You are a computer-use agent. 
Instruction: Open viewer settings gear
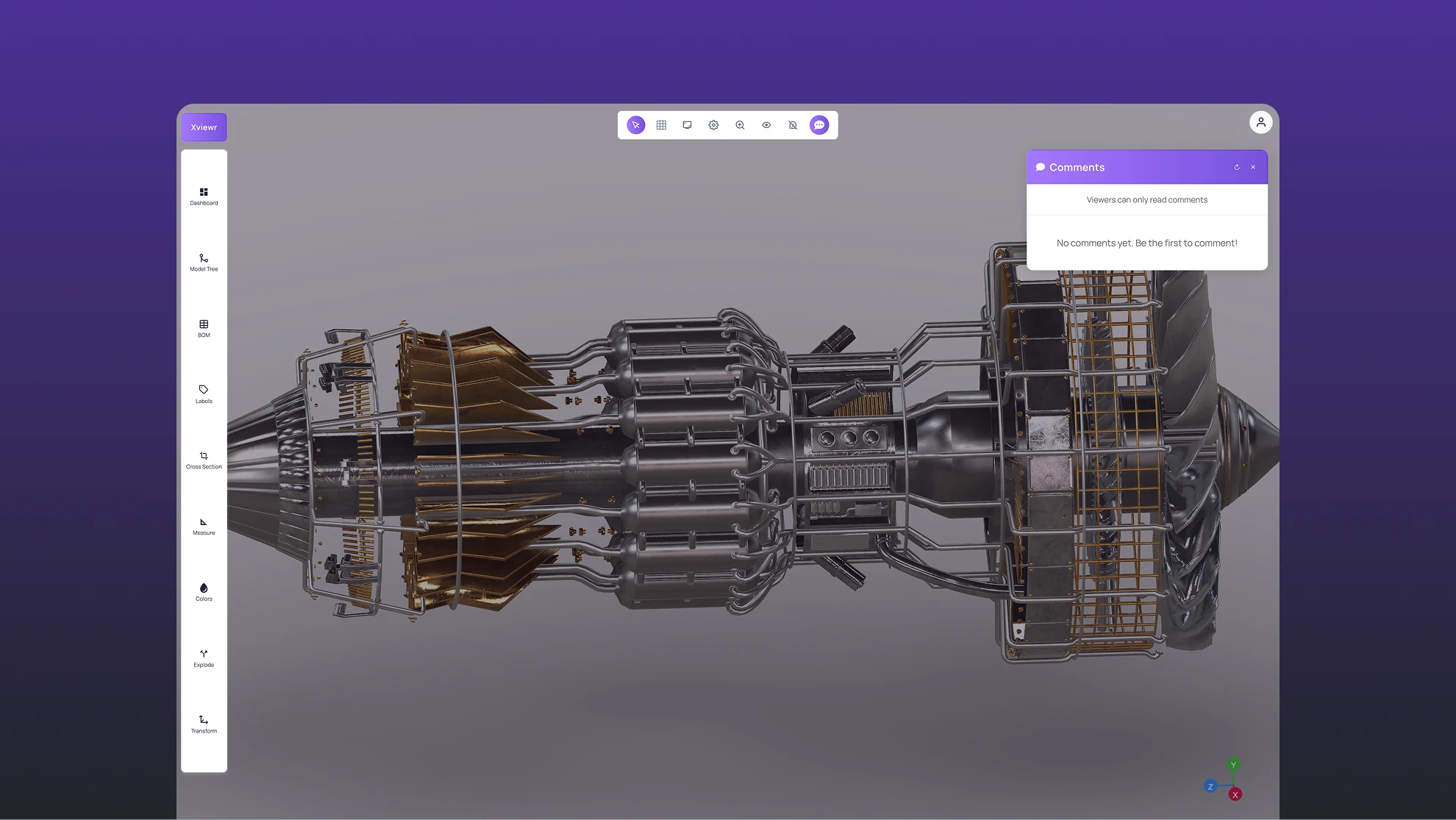(x=713, y=125)
